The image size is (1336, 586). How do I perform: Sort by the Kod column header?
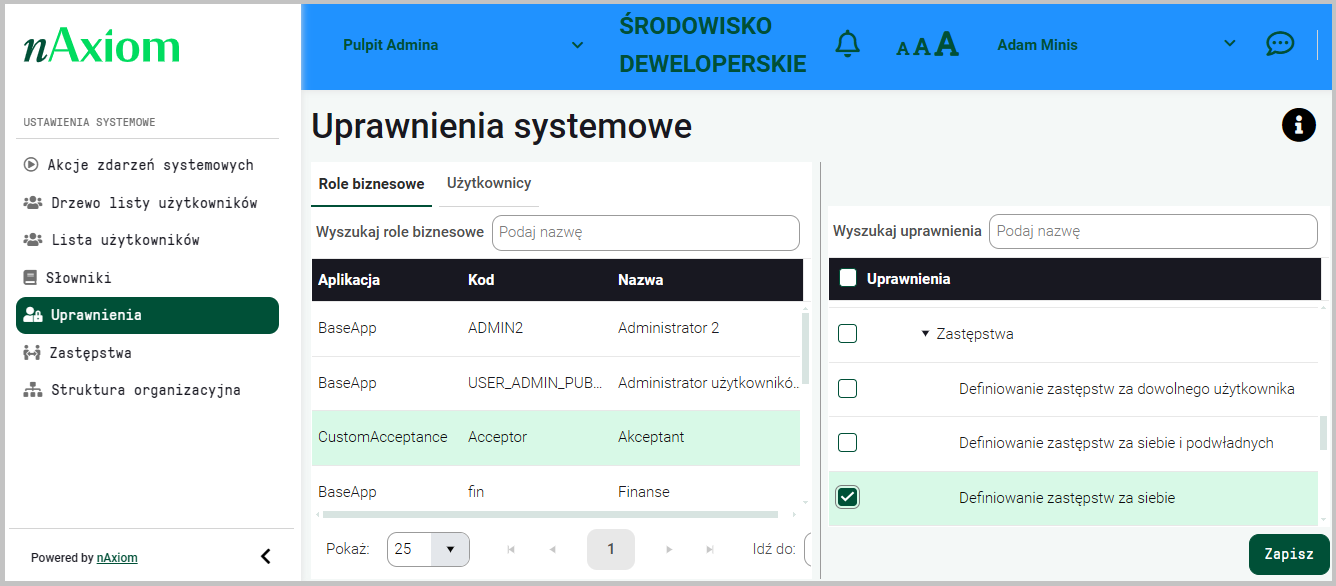(481, 280)
